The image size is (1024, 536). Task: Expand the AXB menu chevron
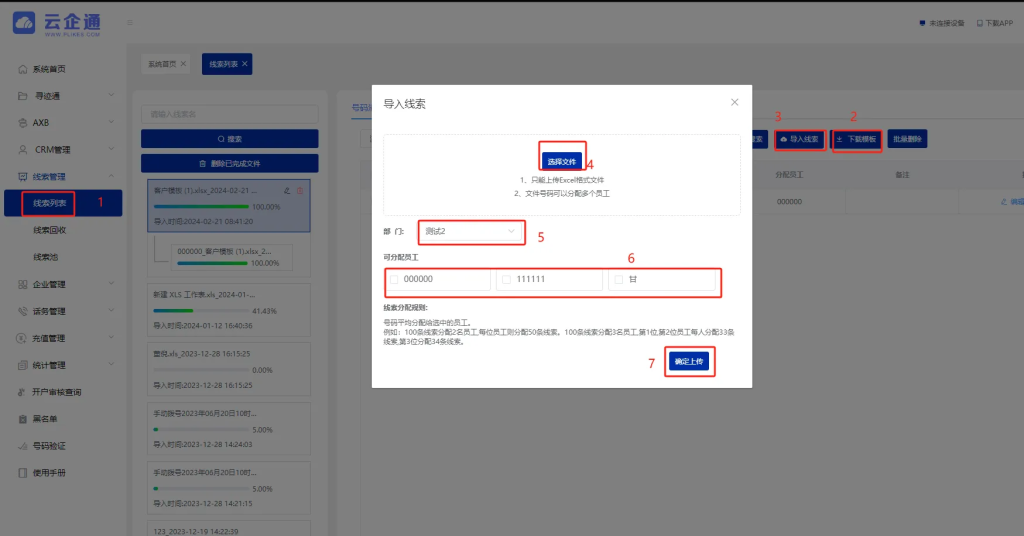point(111,122)
